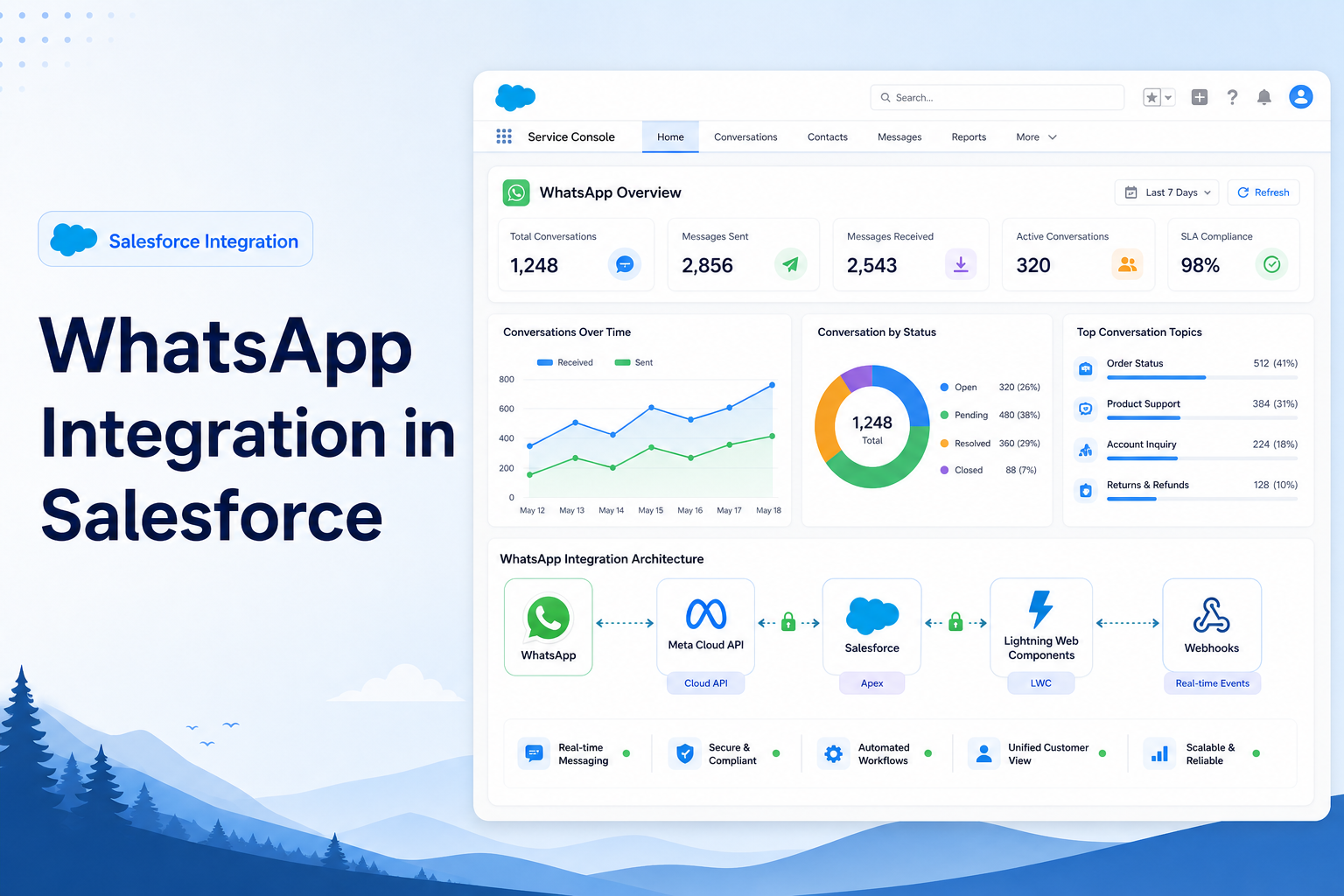Open the help question mark icon
The image size is (1344, 896).
pos(1232,97)
